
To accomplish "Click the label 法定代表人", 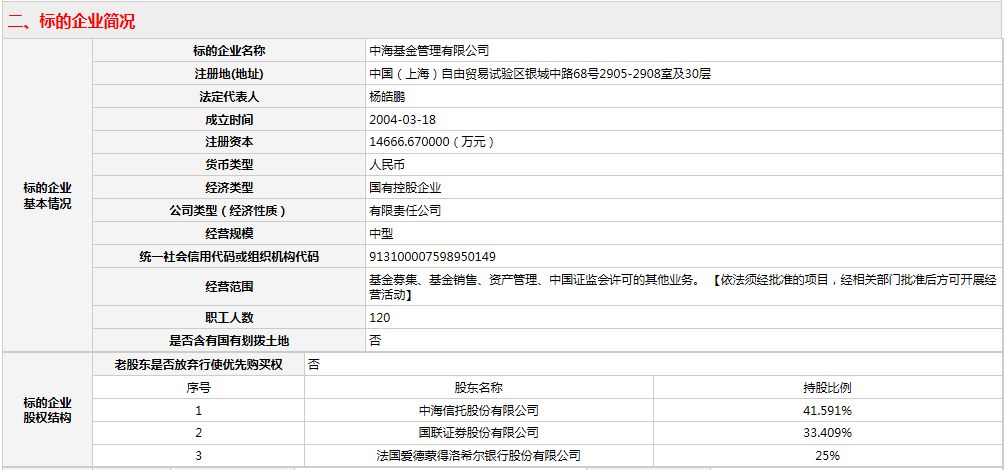I will [229, 97].
